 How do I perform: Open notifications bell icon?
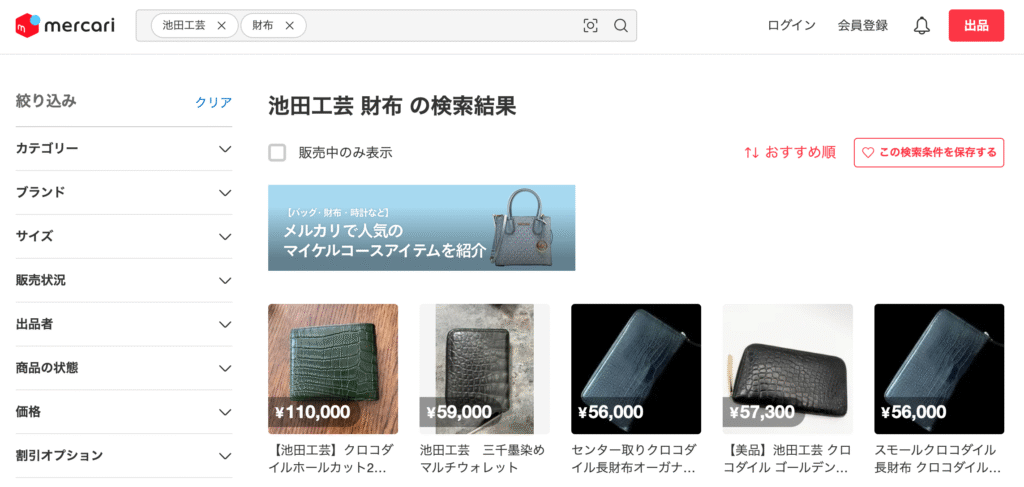921,25
